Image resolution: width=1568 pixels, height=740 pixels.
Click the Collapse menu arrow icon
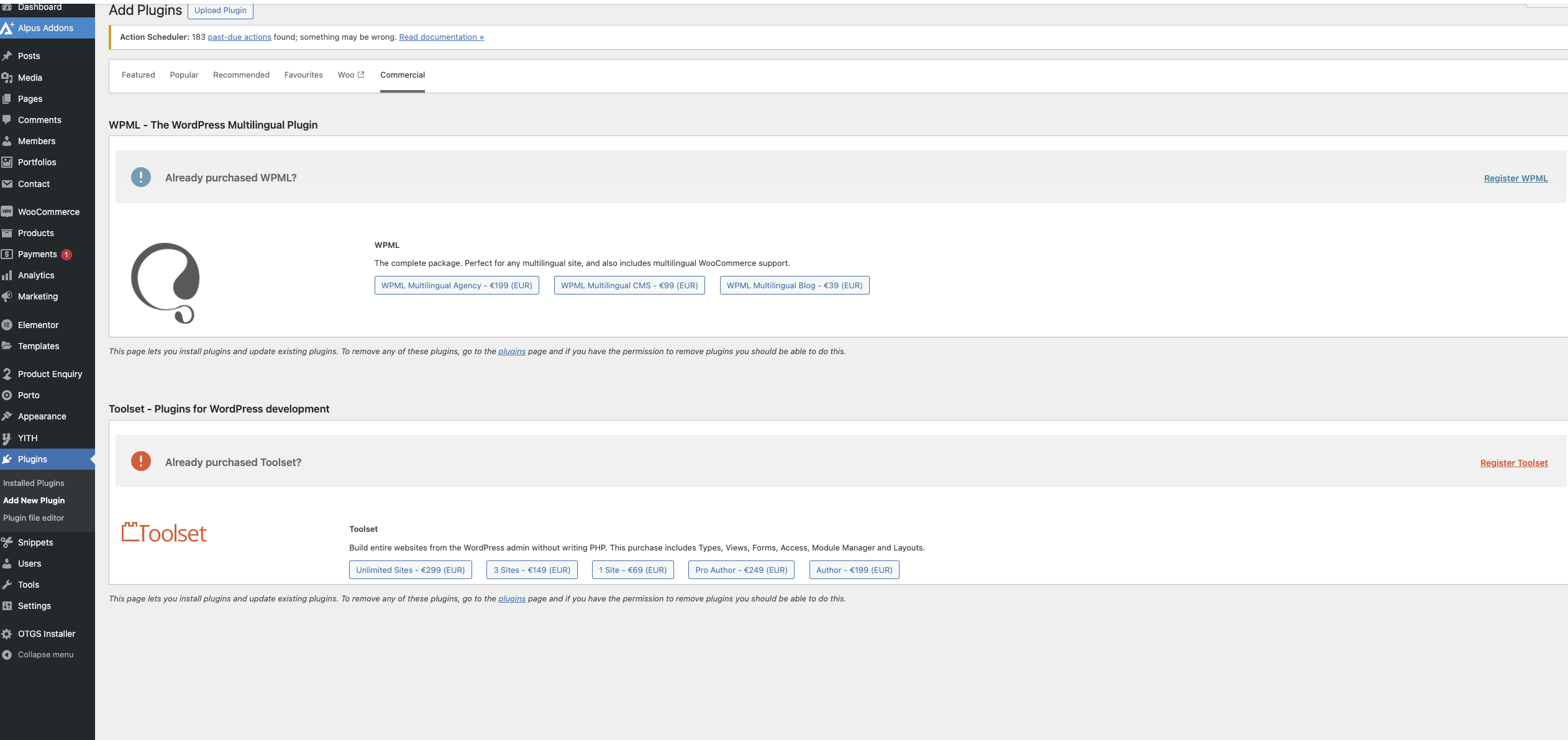coord(7,655)
